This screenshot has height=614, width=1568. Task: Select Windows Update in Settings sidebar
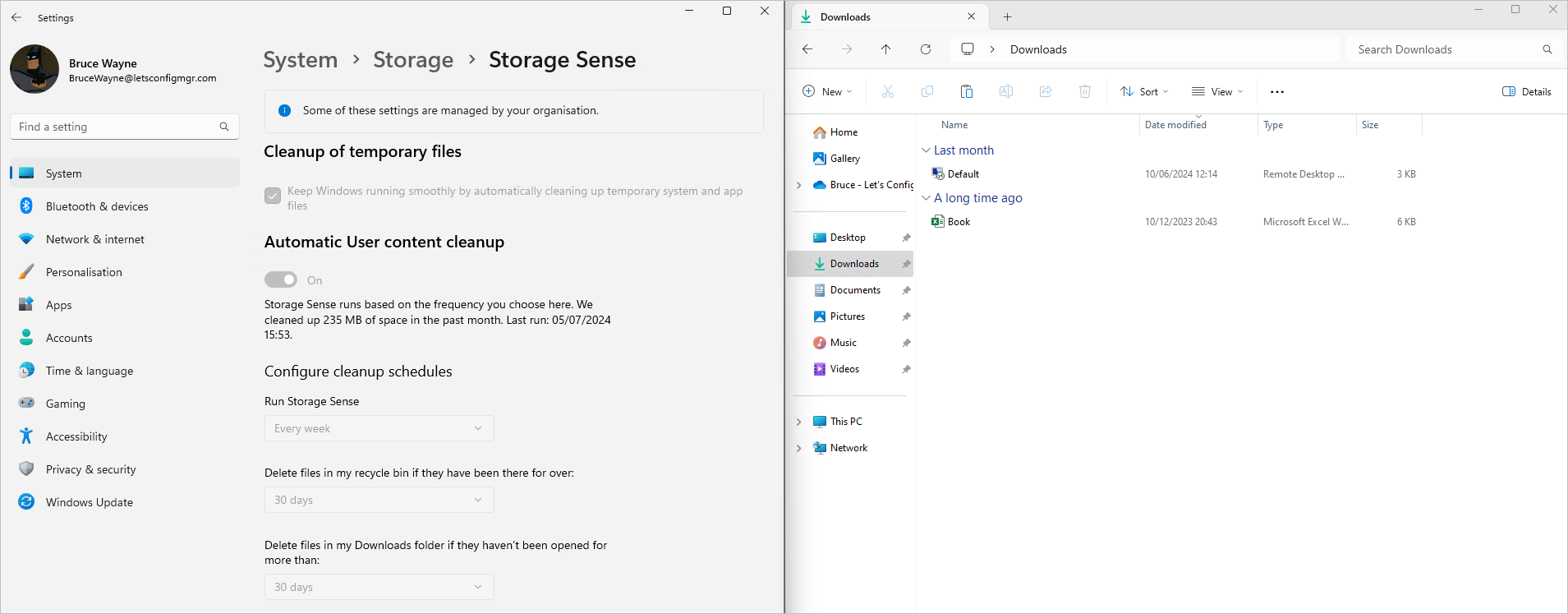89,502
